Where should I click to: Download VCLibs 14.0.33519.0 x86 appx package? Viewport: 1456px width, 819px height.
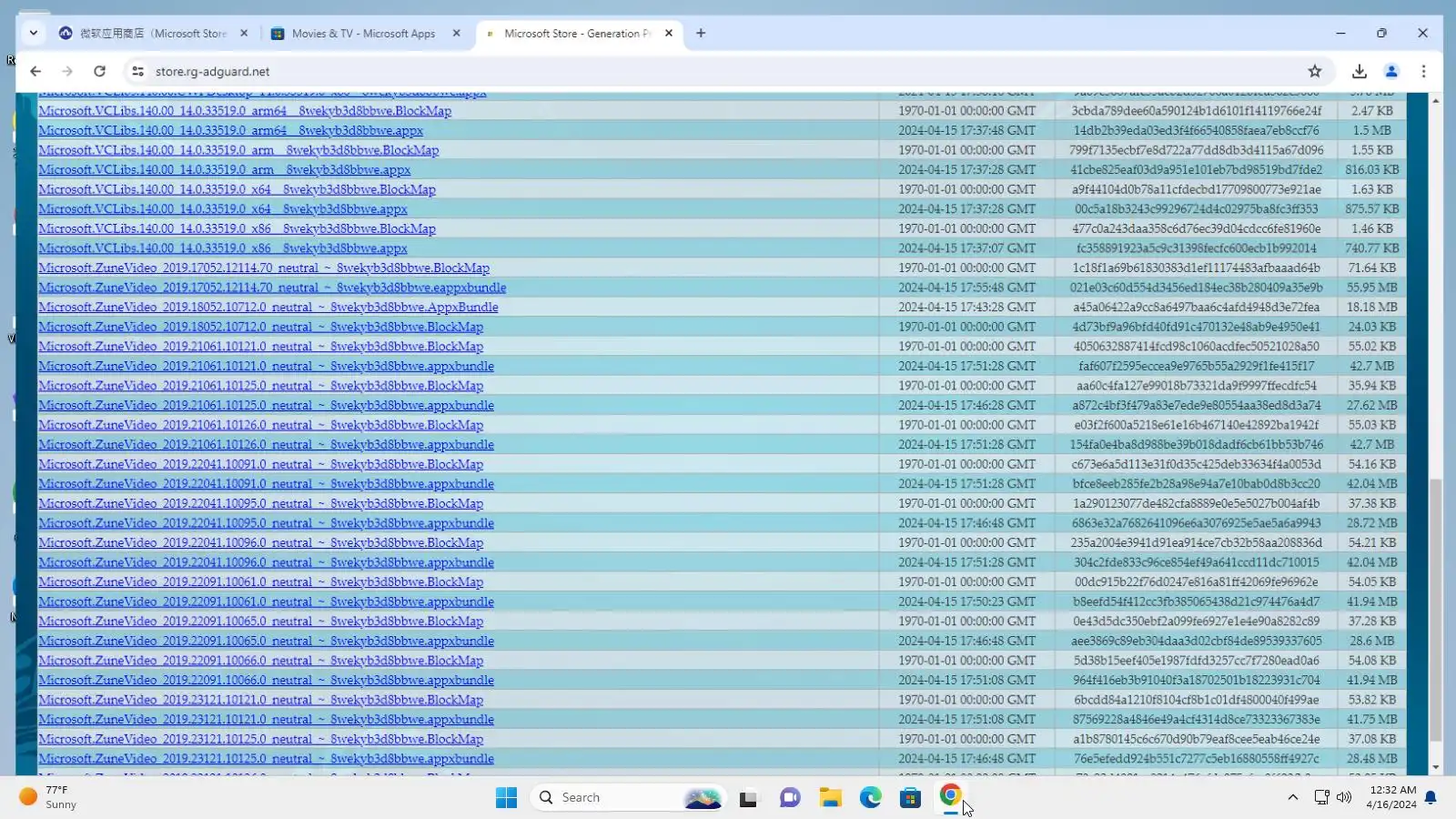tap(223, 248)
